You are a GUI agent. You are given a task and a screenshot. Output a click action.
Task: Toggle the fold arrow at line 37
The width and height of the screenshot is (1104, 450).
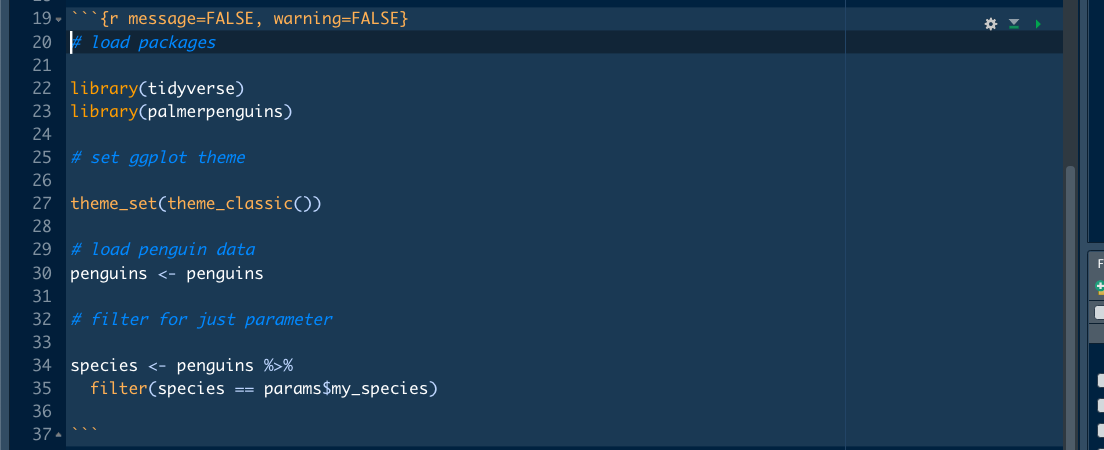(58, 434)
